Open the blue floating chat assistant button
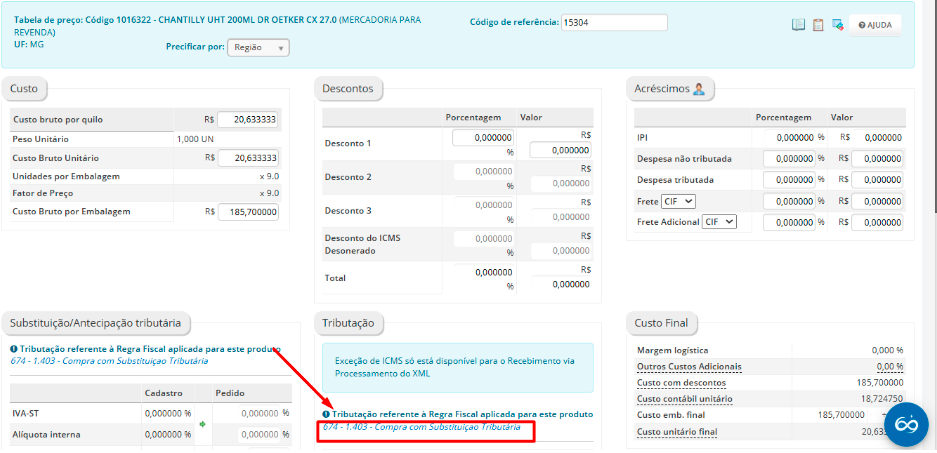This screenshot has height=453, width=937. [x=906, y=425]
